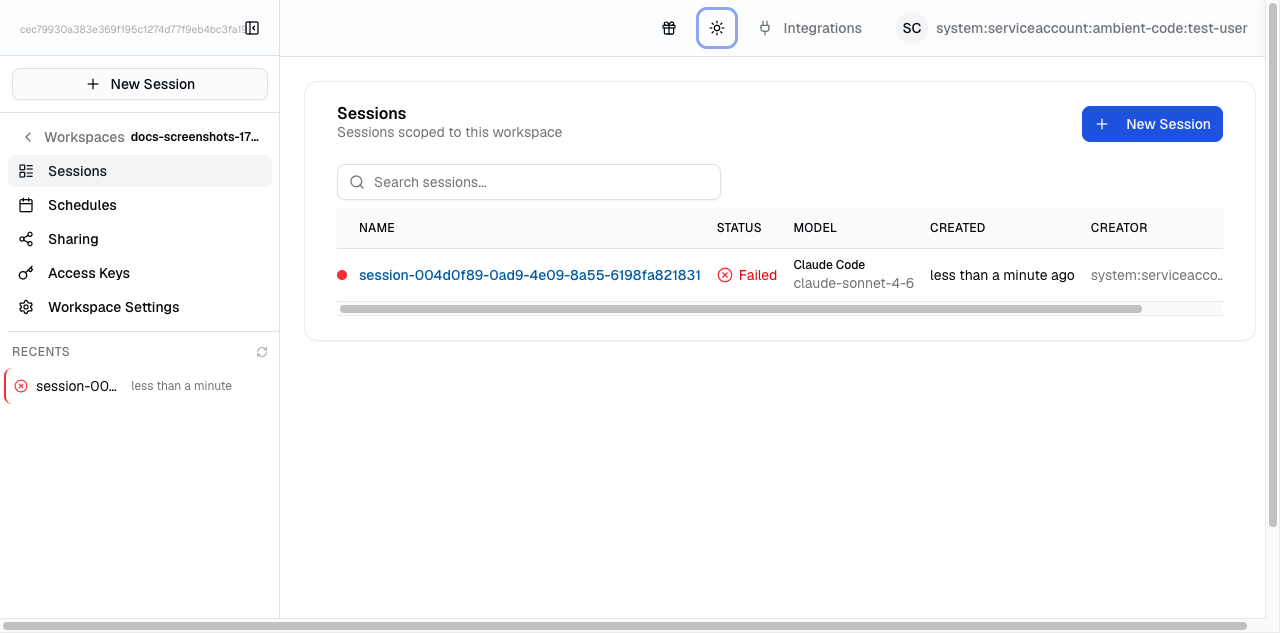Screen dimensions: 1280x633
Task: Click the search sessions input field
Action: tap(528, 181)
